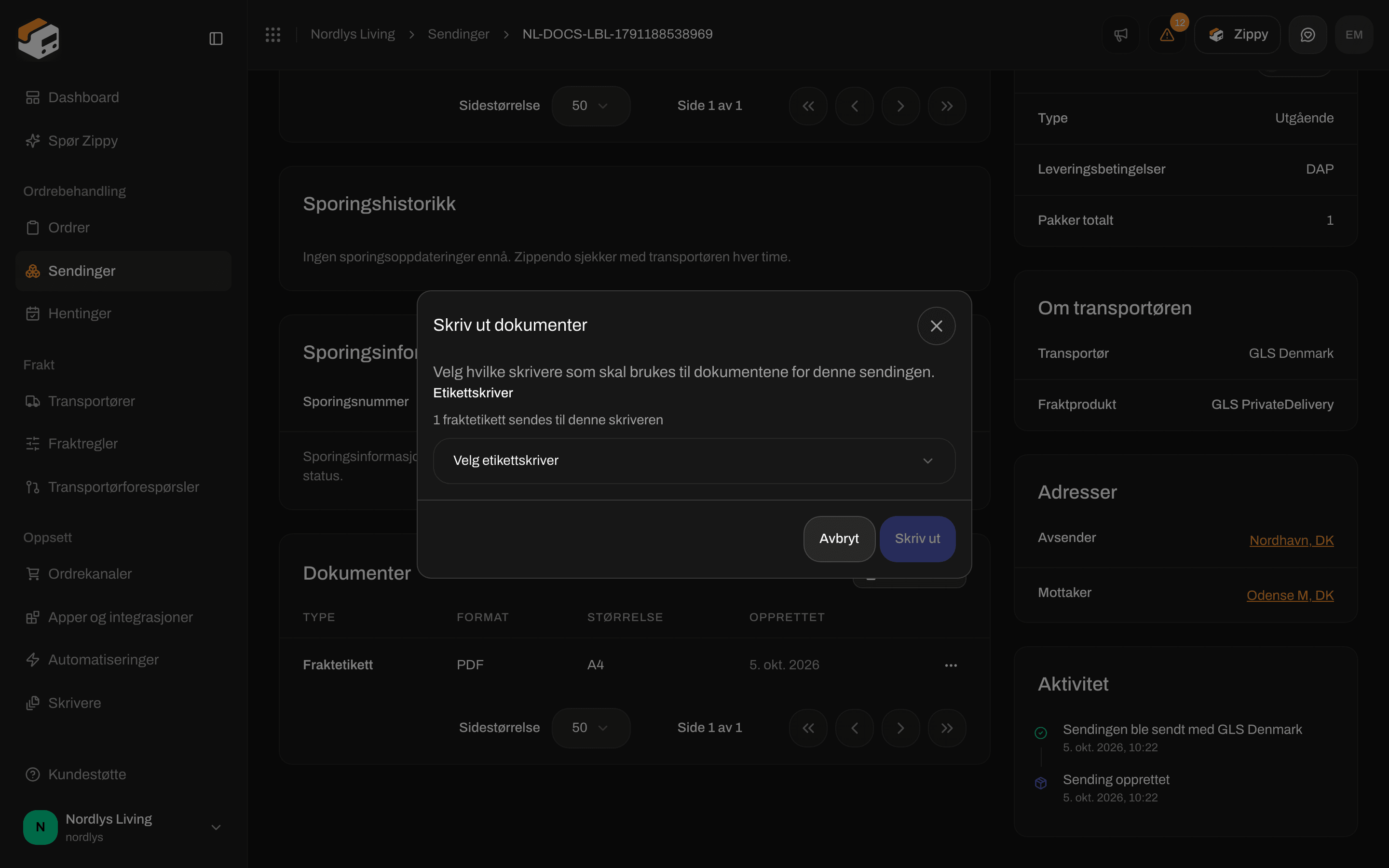Click the Skriv ut button

point(917,539)
